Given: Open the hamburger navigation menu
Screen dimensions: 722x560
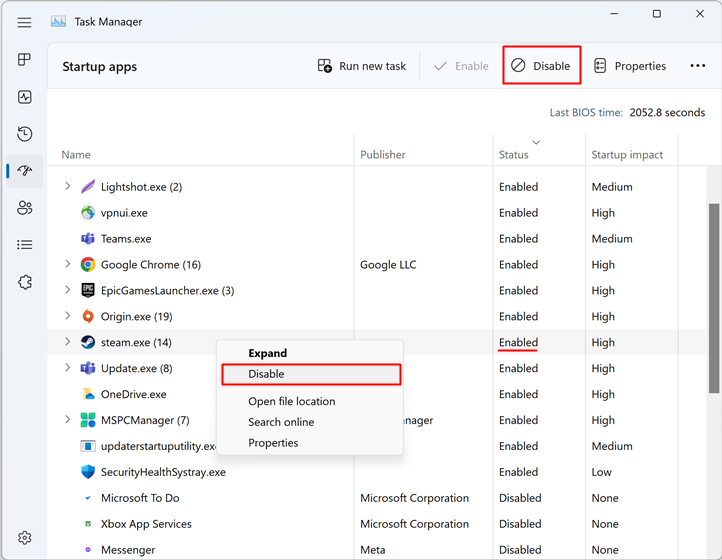Looking at the screenshot, I should 25,22.
